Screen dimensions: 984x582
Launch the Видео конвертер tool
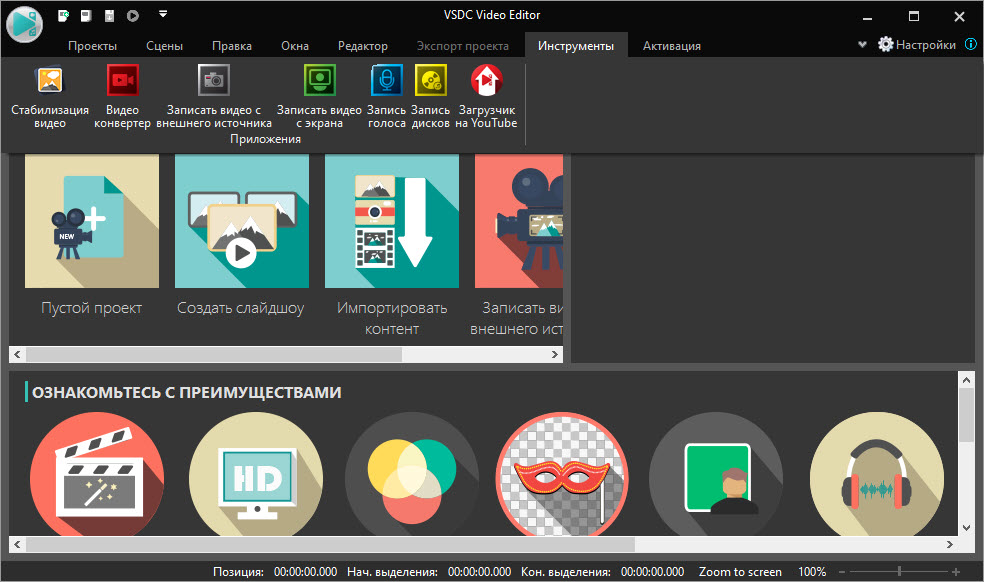tap(122, 97)
